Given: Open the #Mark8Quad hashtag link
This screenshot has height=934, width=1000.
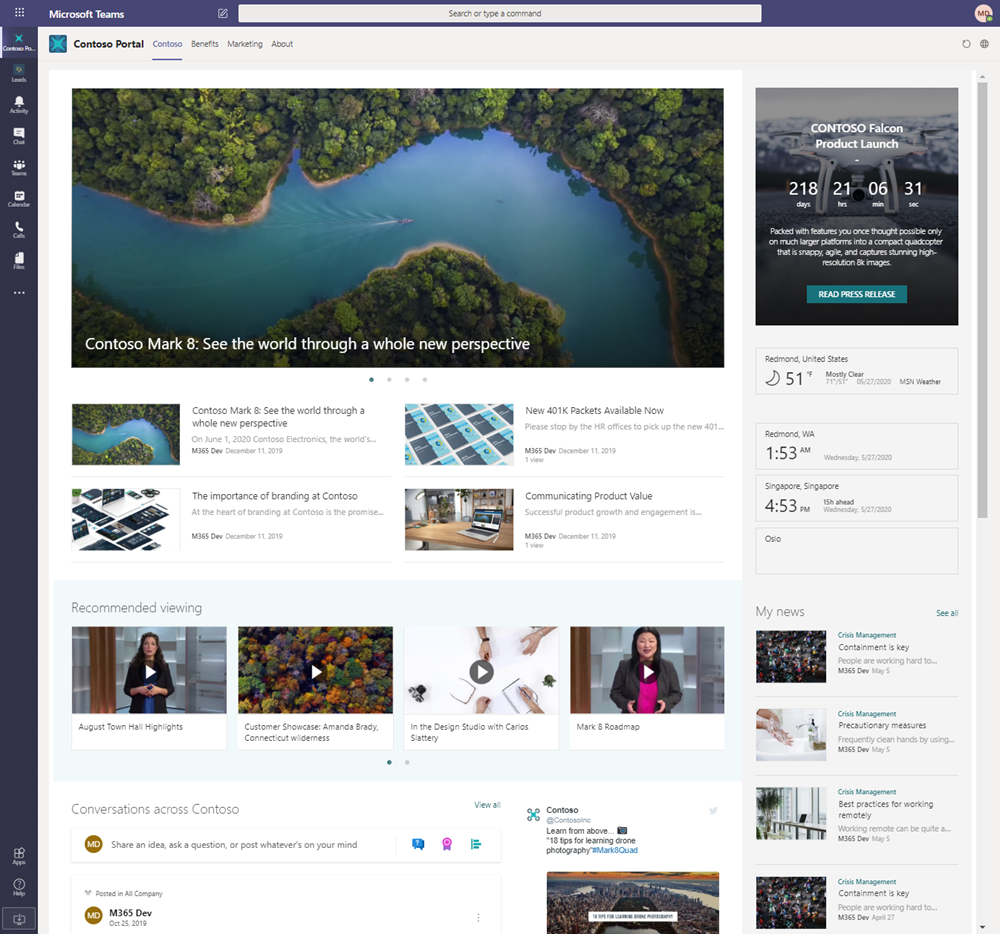Looking at the screenshot, I should 614,850.
